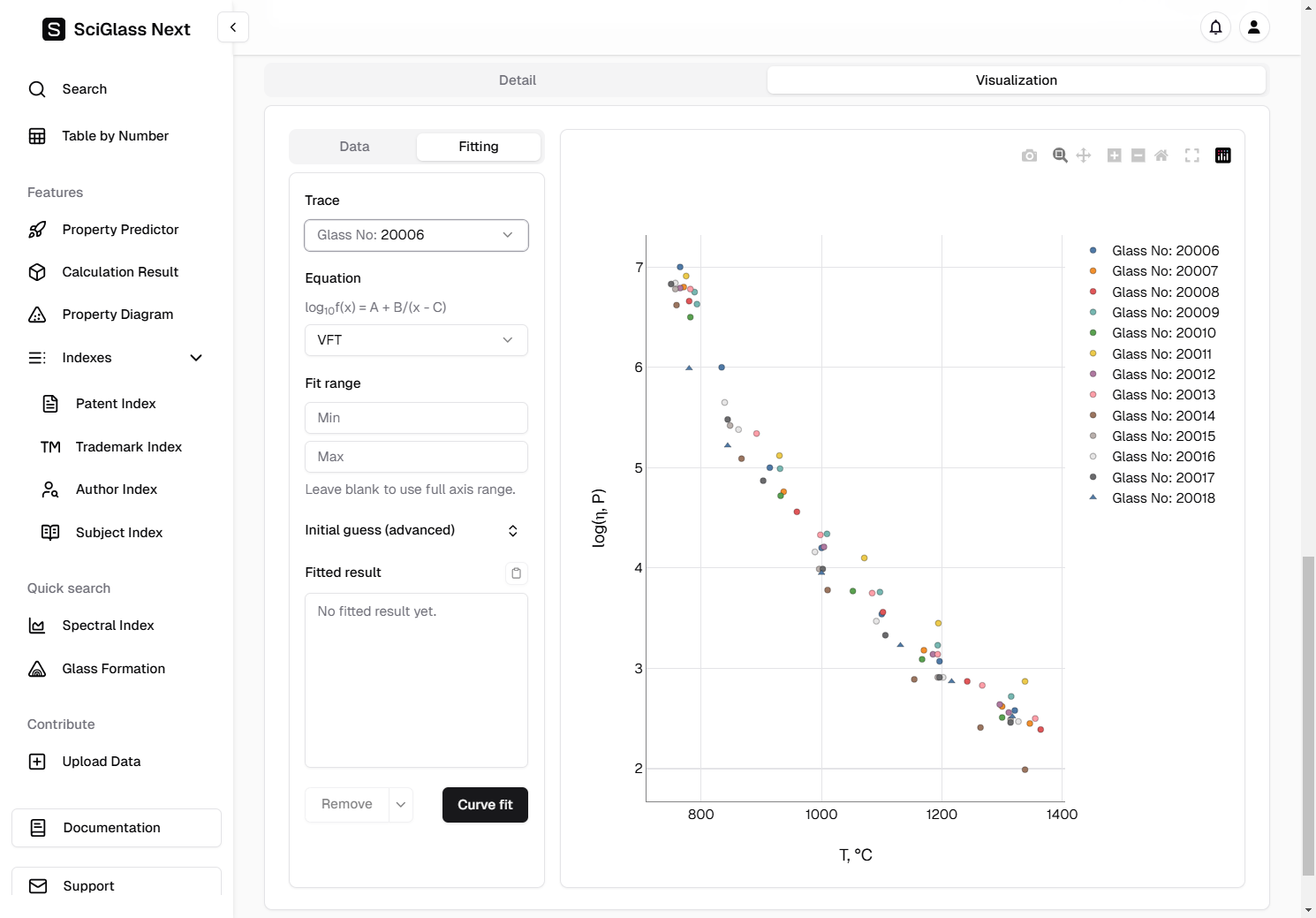Select the Pan tool in plot toolbar
Image resolution: width=1316 pixels, height=918 pixels.
pyautogui.click(x=1084, y=156)
